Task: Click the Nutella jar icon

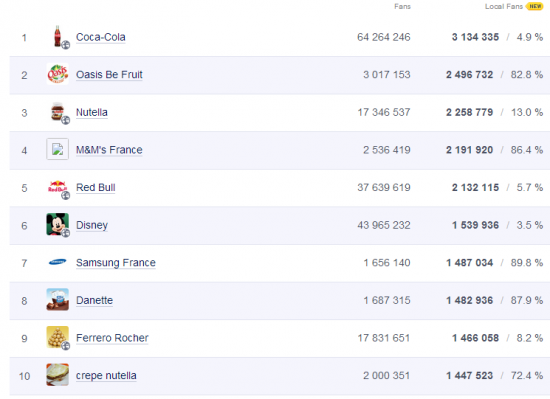Action: pyautogui.click(x=58, y=112)
